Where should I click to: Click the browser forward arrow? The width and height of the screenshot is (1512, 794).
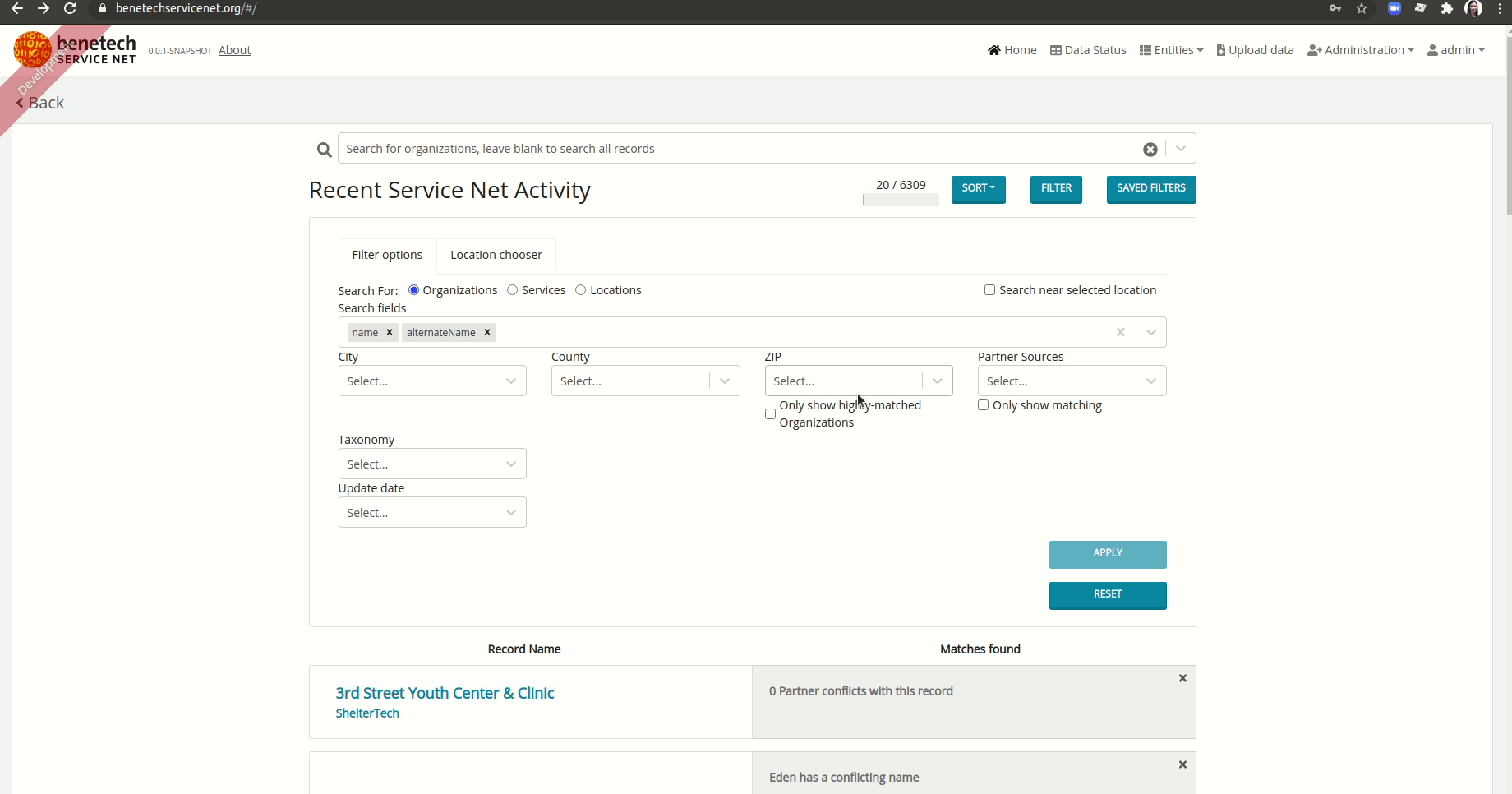44,8
